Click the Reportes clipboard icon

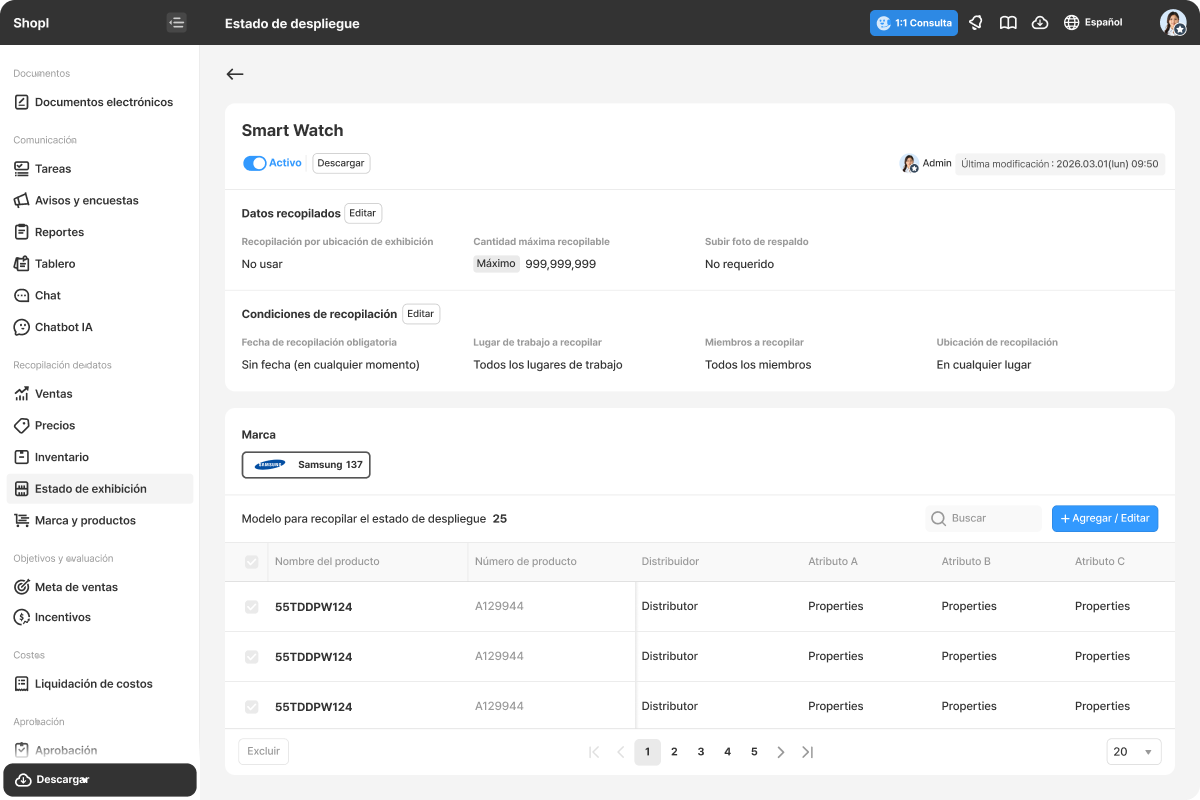coord(22,232)
